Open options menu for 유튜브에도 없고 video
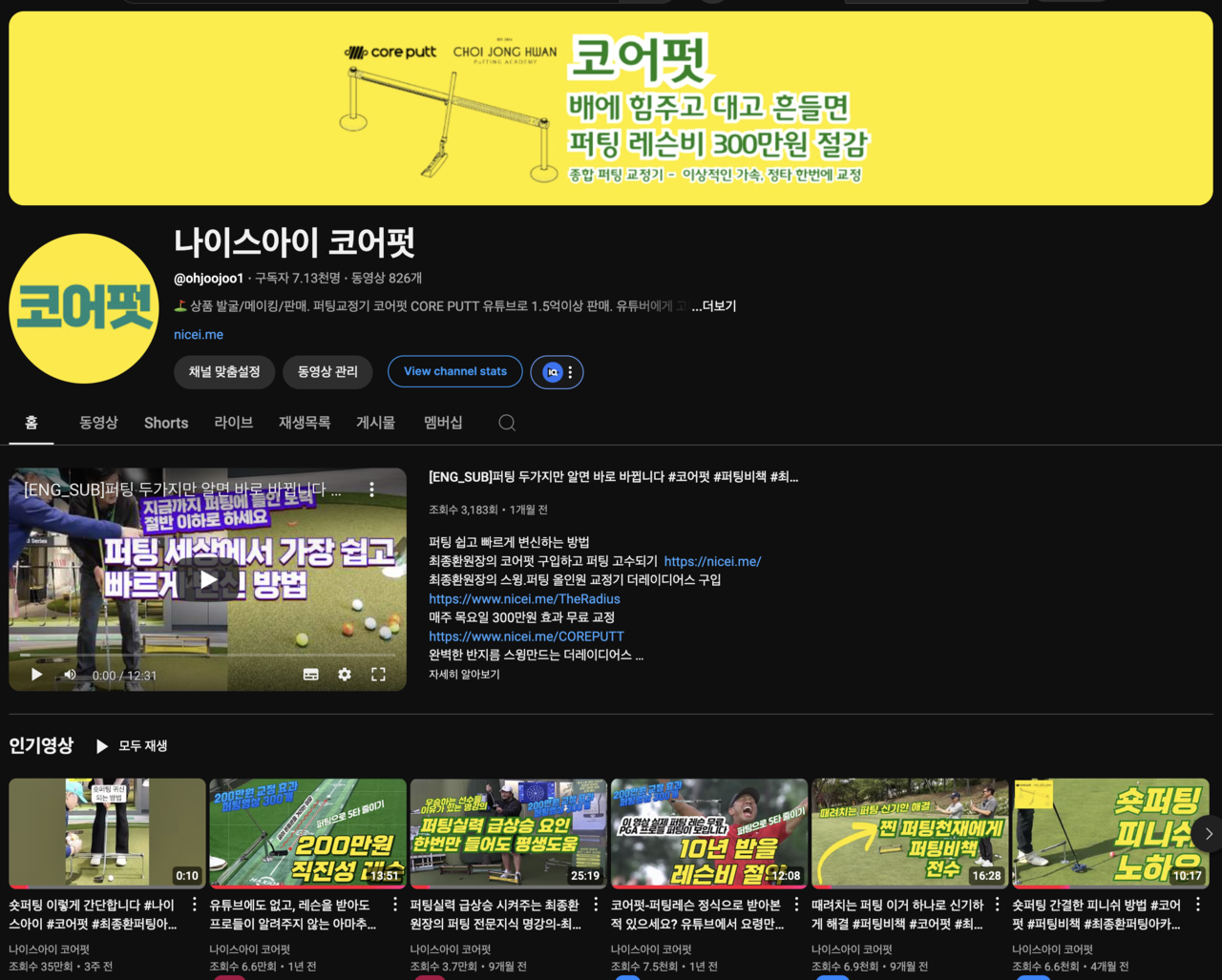 [395, 905]
